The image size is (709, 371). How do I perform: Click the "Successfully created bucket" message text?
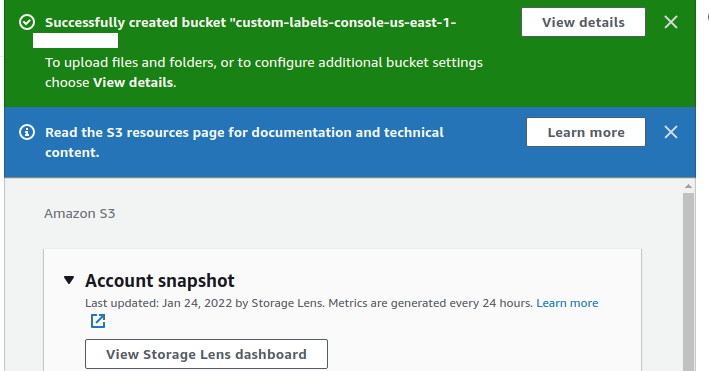251,22
